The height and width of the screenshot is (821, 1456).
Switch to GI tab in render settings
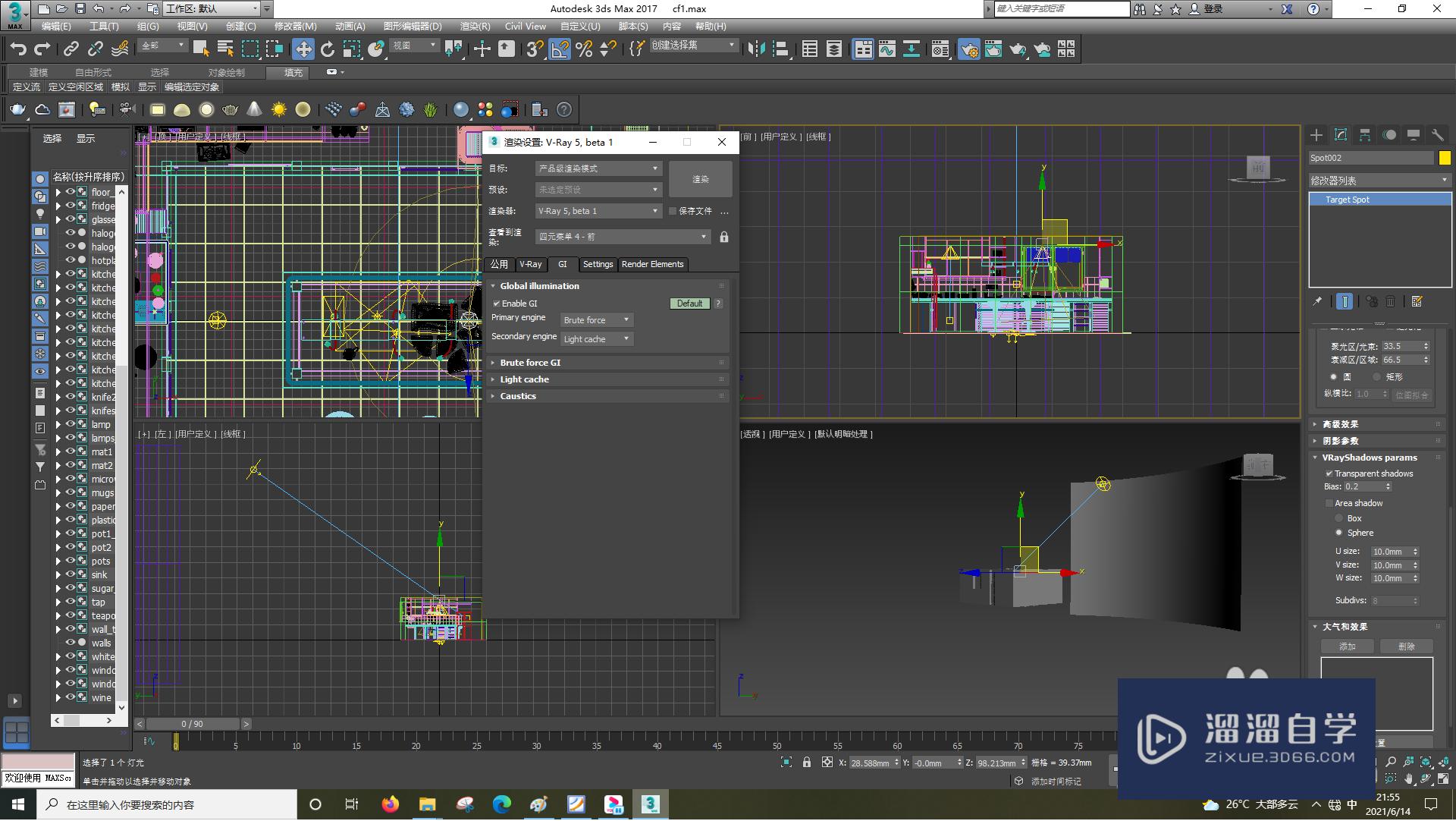[561, 263]
